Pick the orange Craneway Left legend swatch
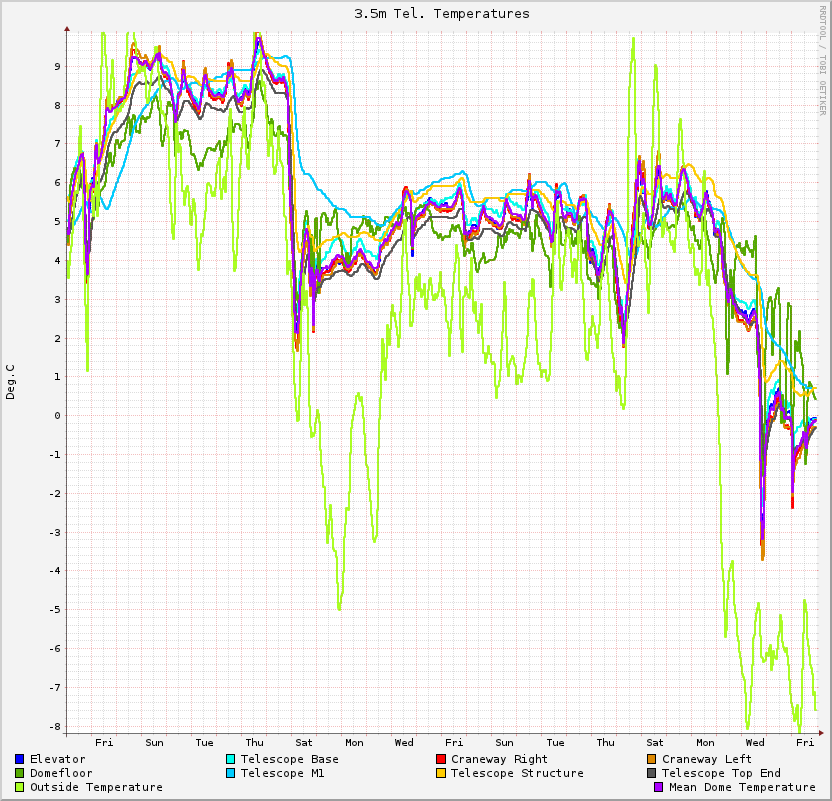This screenshot has height=801, width=832. (652, 759)
